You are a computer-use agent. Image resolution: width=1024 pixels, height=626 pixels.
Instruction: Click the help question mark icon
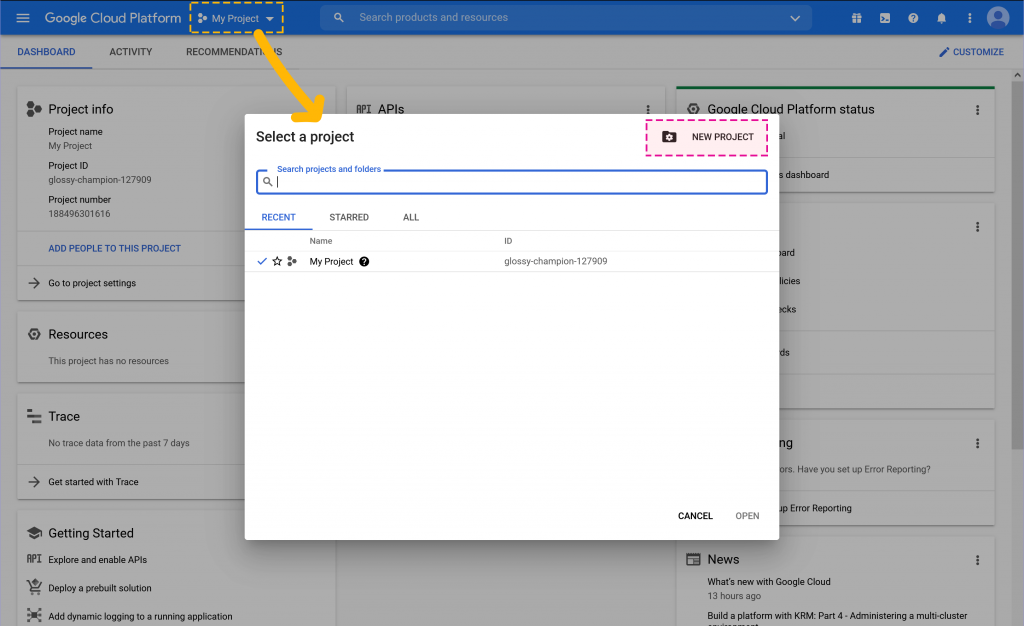[x=913, y=17]
